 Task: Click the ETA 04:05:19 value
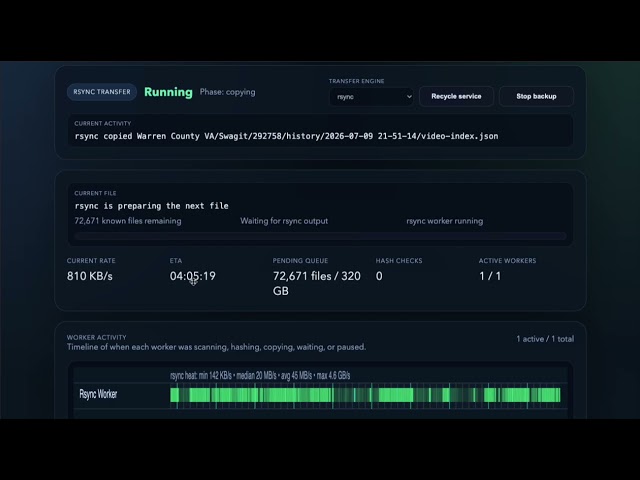193,276
